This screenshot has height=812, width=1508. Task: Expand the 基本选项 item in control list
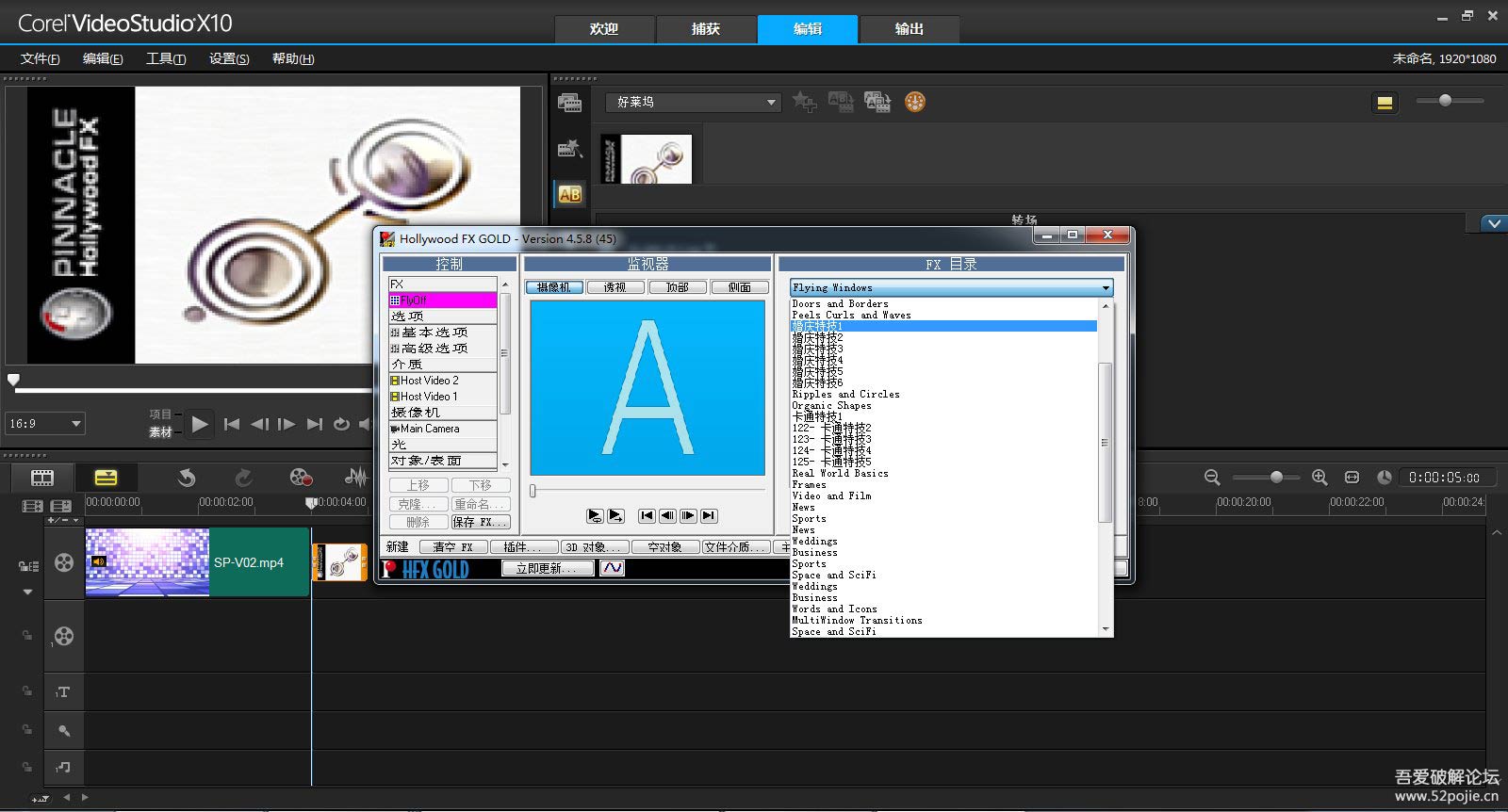(x=442, y=333)
